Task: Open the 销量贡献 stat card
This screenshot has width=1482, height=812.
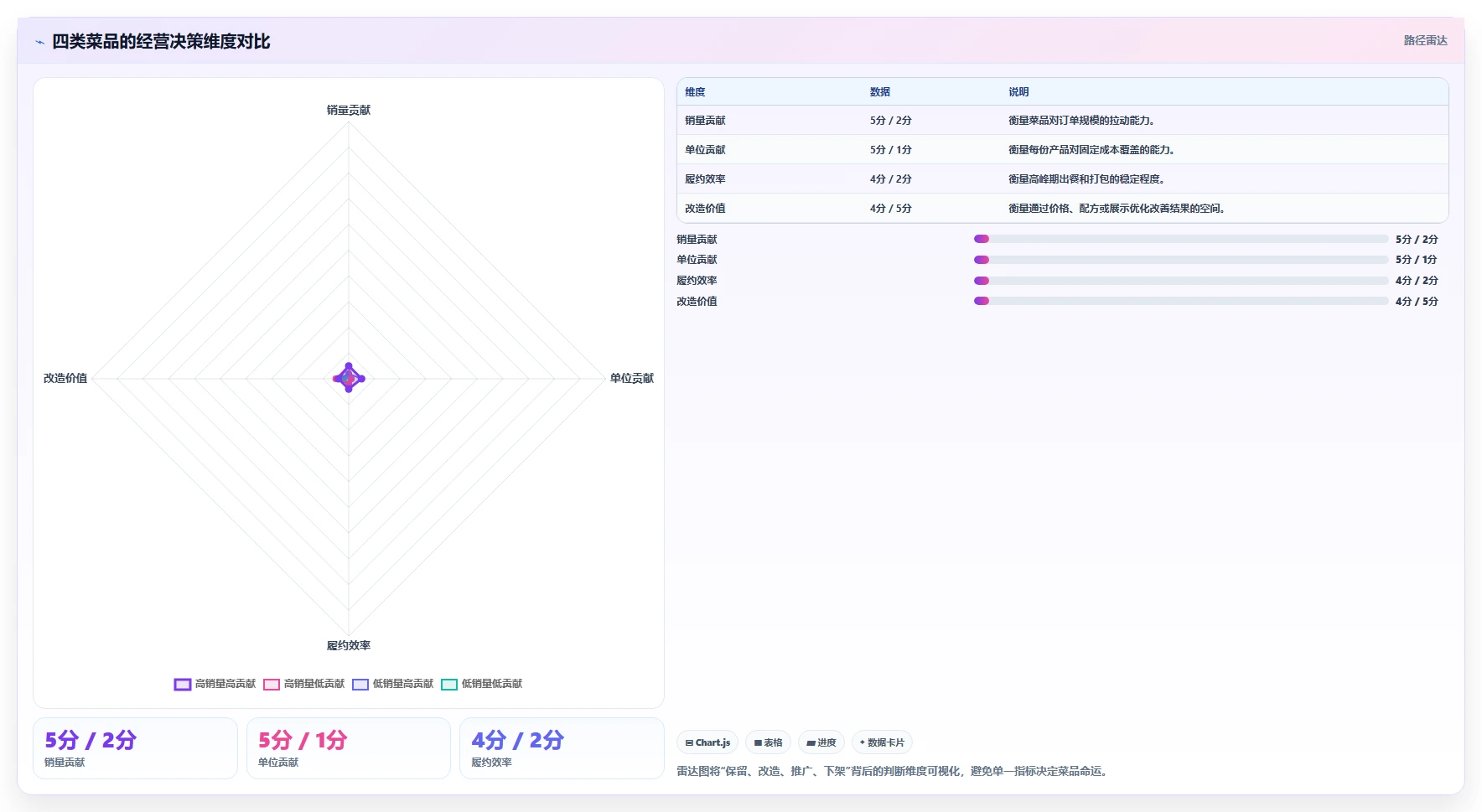Action: pos(135,748)
